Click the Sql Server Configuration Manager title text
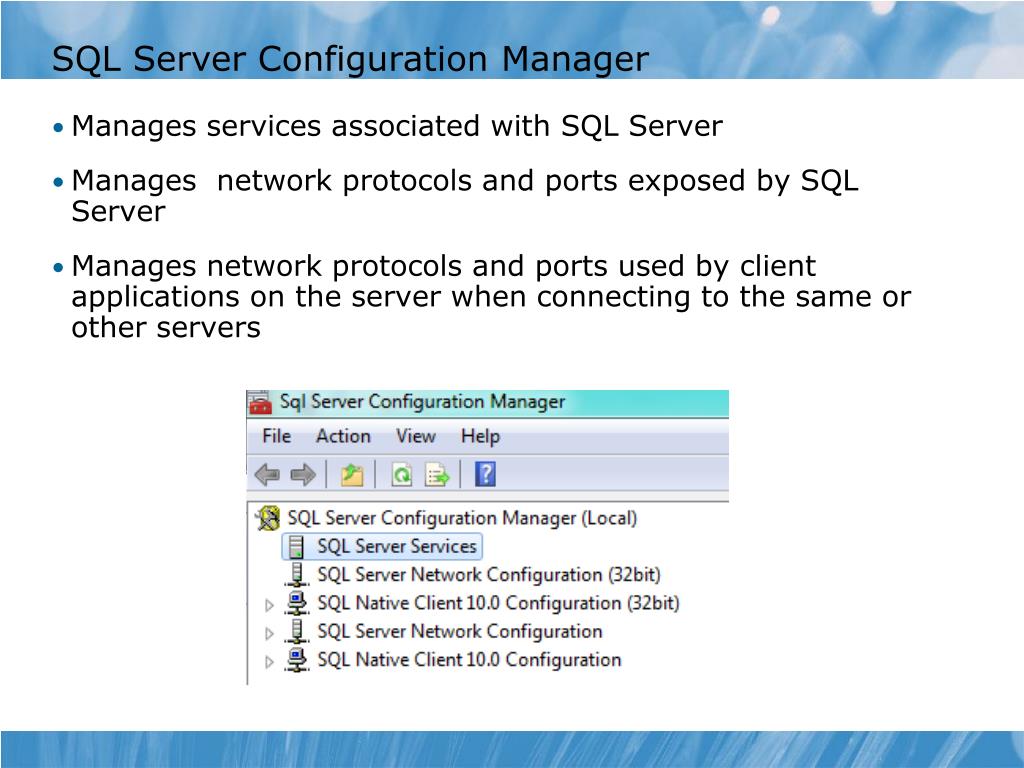 [422, 402]
